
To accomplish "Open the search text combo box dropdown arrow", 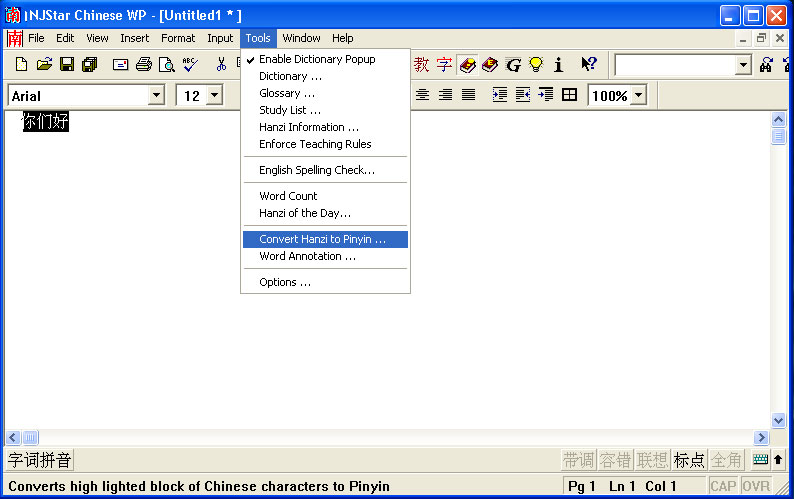I will point(743,65).
